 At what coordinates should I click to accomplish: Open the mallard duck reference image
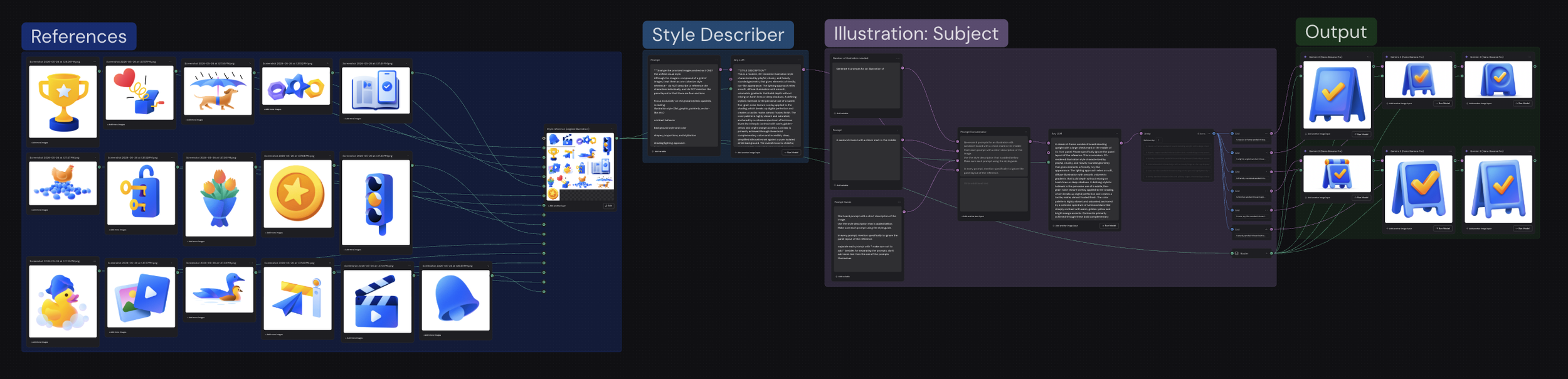(220, 290)
